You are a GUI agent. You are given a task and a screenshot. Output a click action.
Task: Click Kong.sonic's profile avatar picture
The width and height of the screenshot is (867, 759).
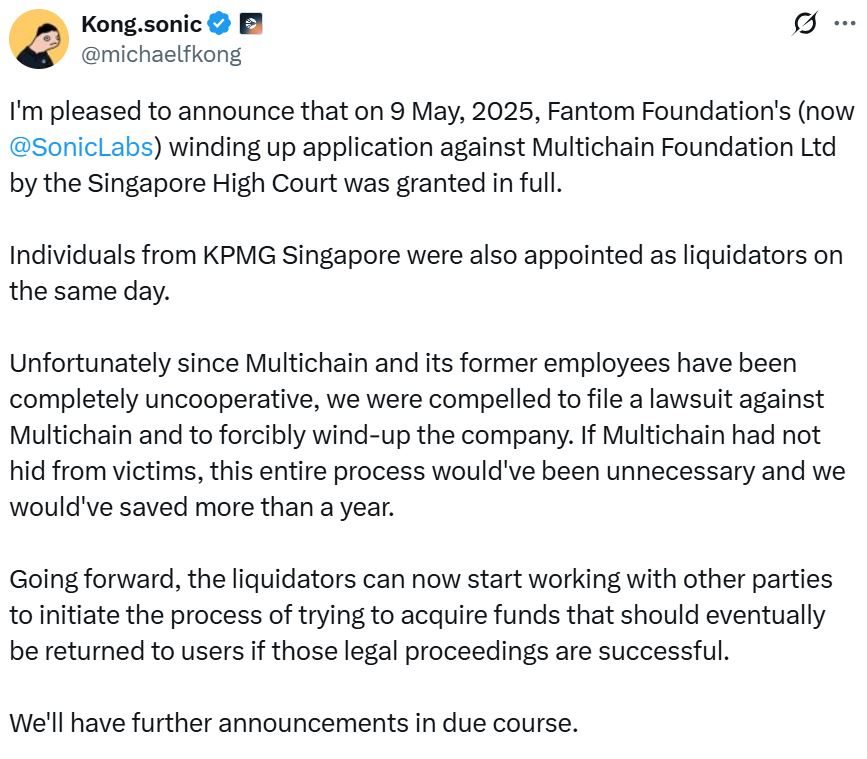40,39
